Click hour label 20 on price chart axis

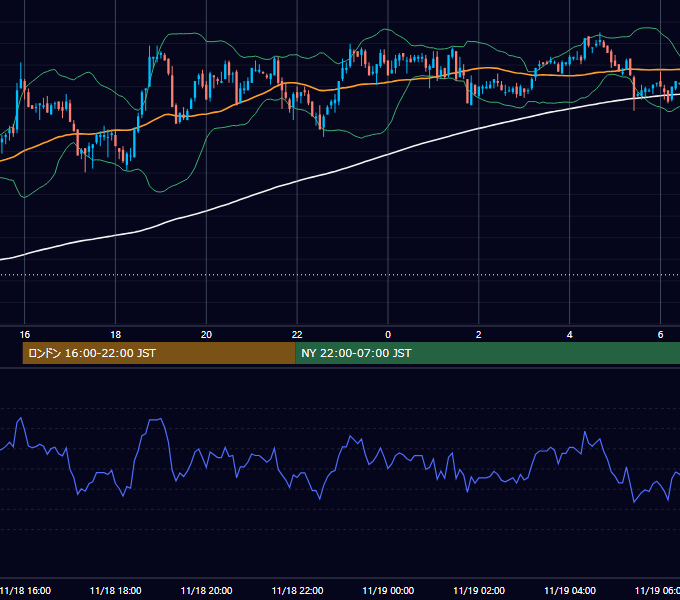click(x=206, y=335)
